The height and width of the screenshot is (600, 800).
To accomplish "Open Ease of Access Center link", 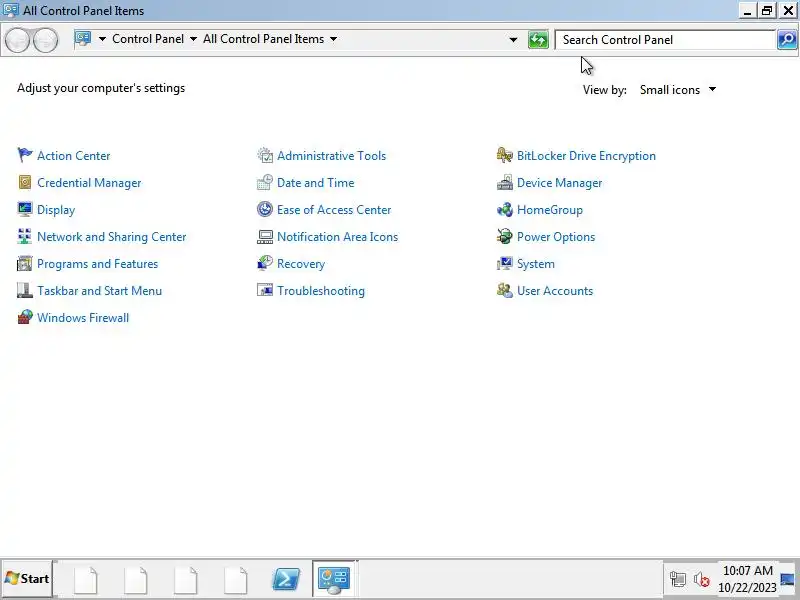I will point(334,210).
